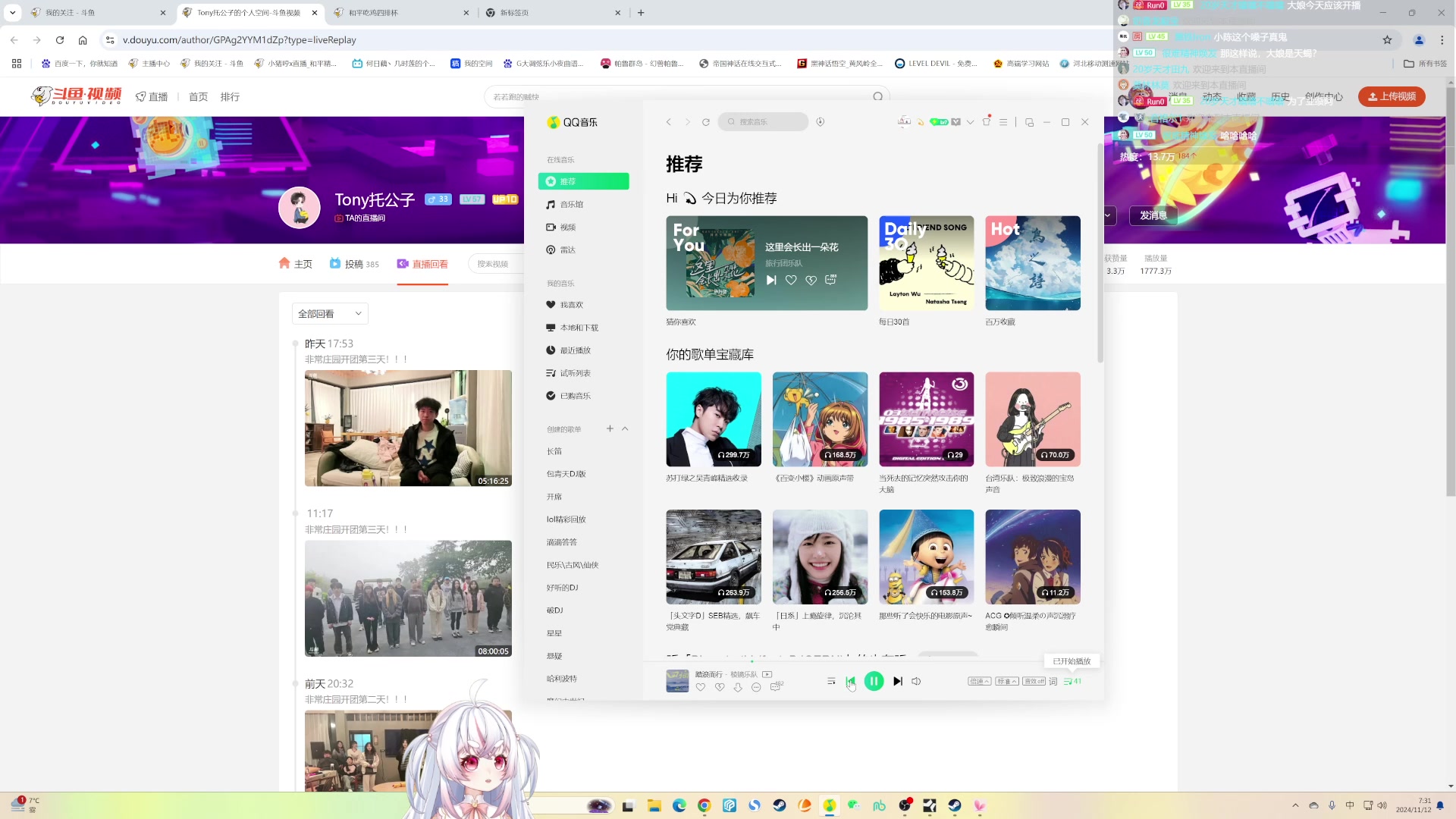Click the dislike broken-heart icon on For You card
Image resolution: width=1456 pixels, height=819 pixels.
pos(811,280)
